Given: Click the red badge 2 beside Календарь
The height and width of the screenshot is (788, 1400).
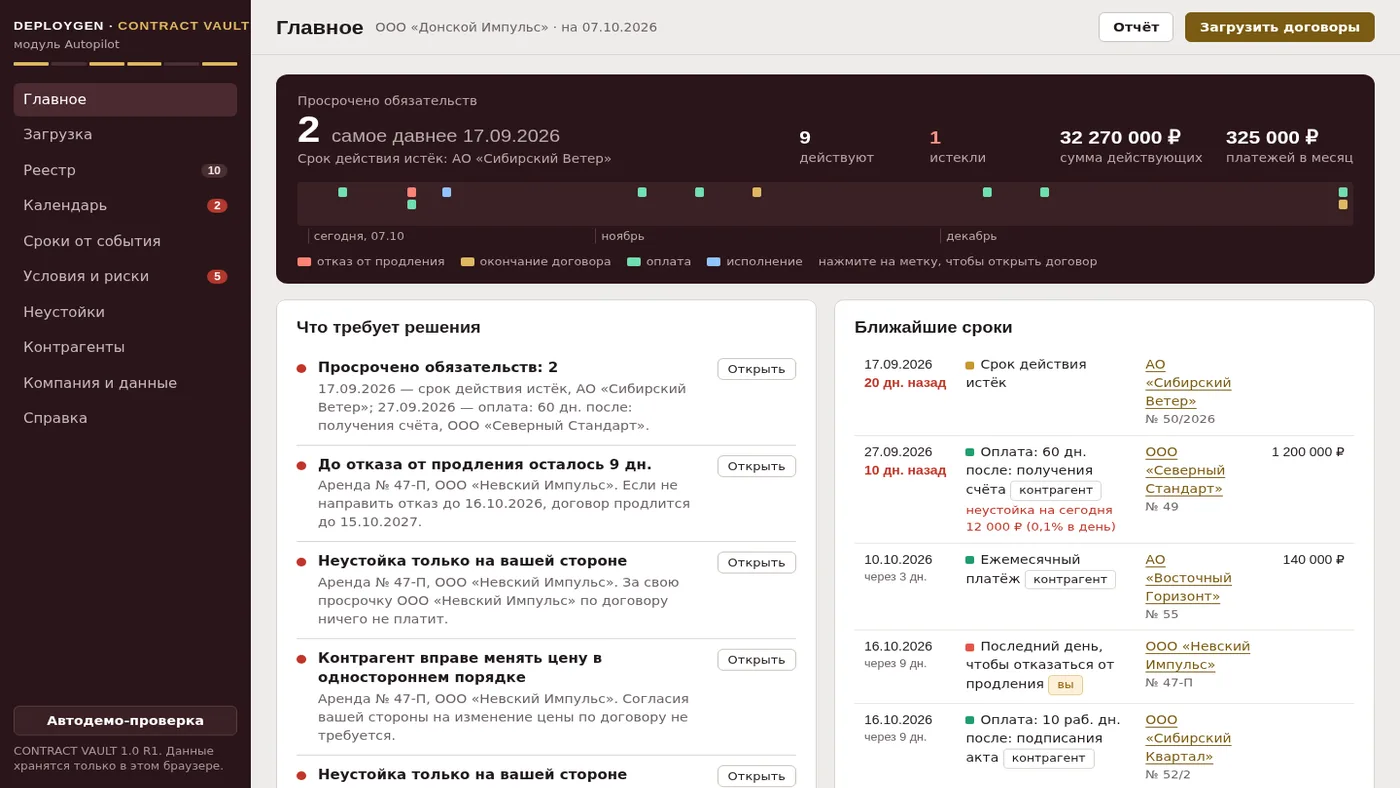Looking at the screenshot, I should pyautogui.click(x=217, y=206).
